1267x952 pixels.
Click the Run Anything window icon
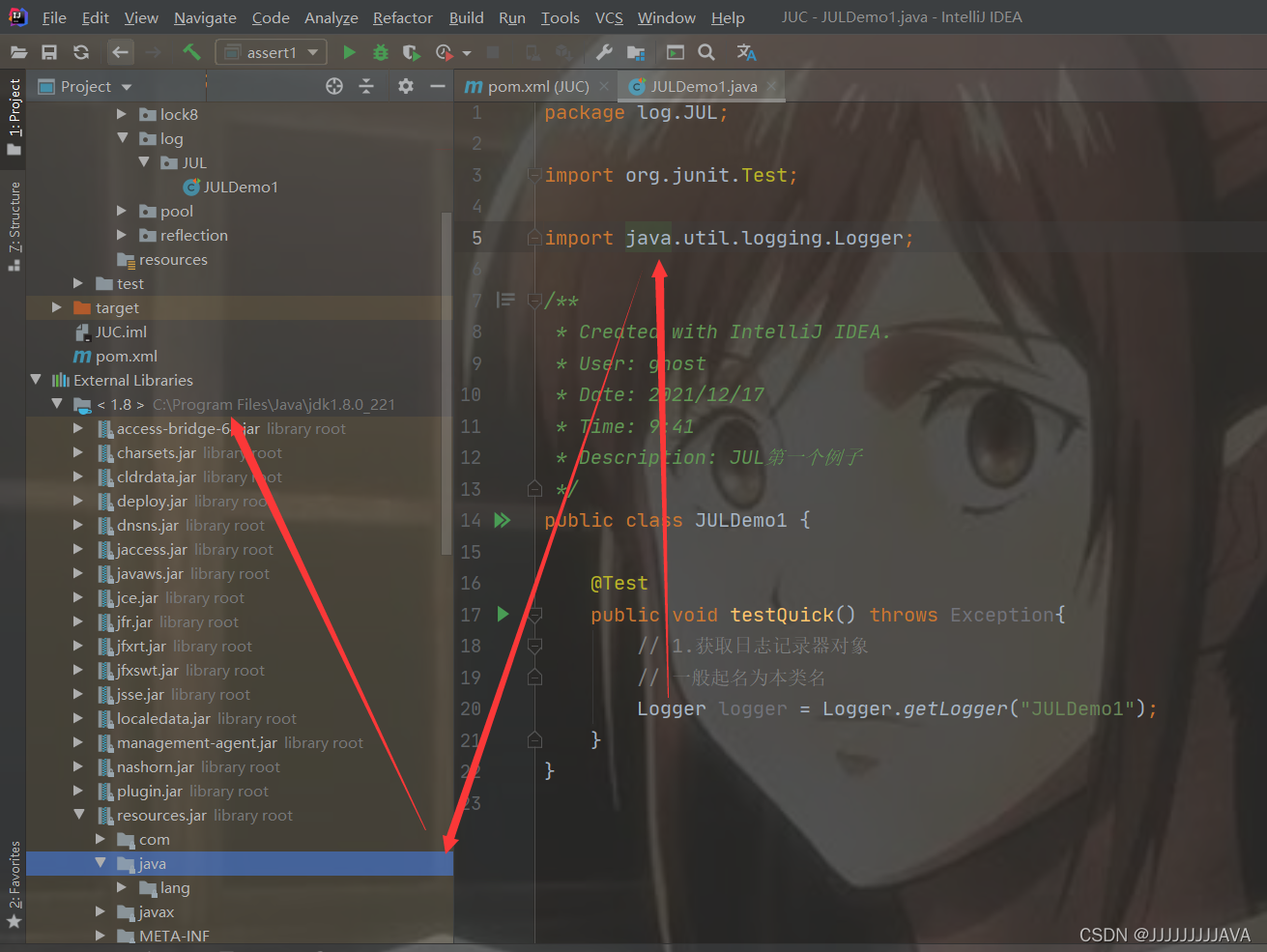[676, 52]
